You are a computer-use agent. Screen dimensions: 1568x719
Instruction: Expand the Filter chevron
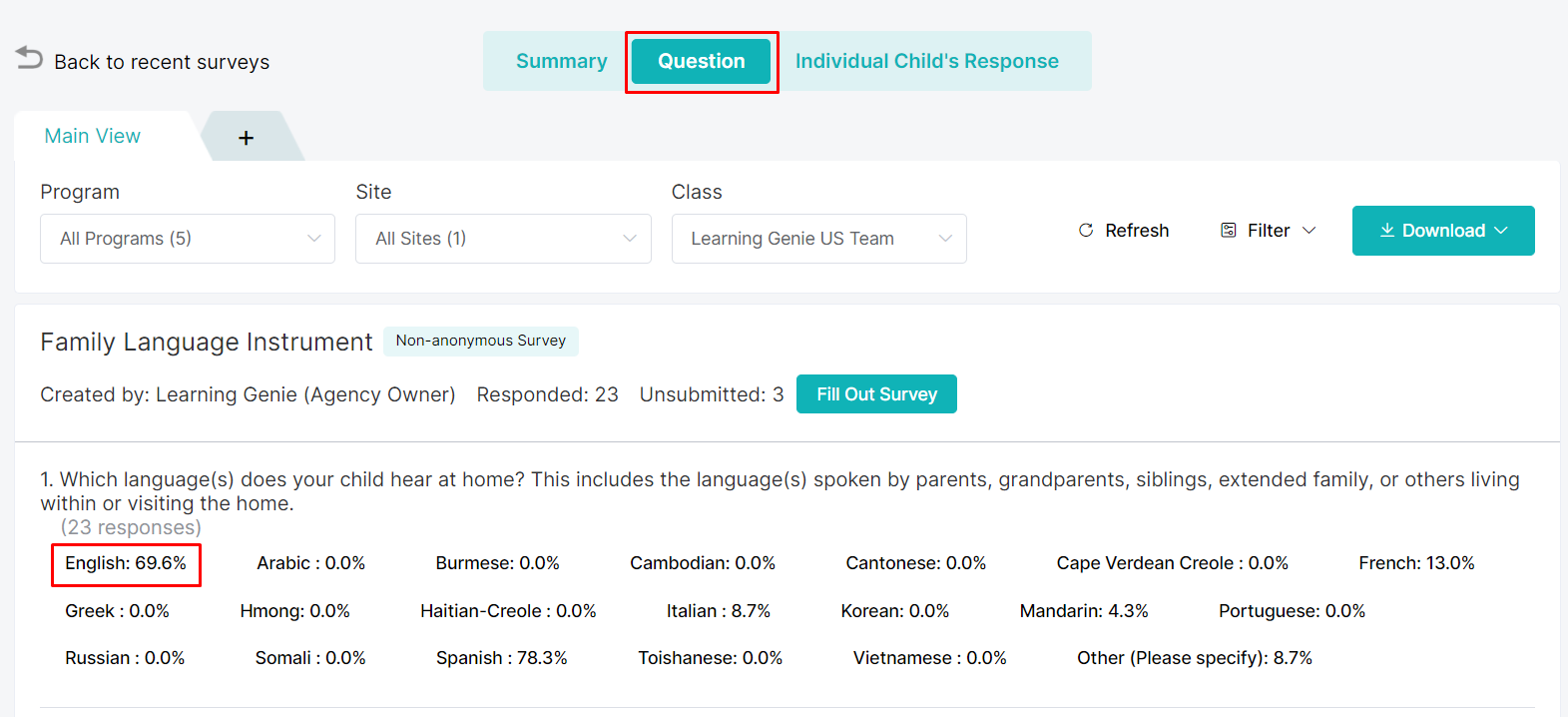1309,231
